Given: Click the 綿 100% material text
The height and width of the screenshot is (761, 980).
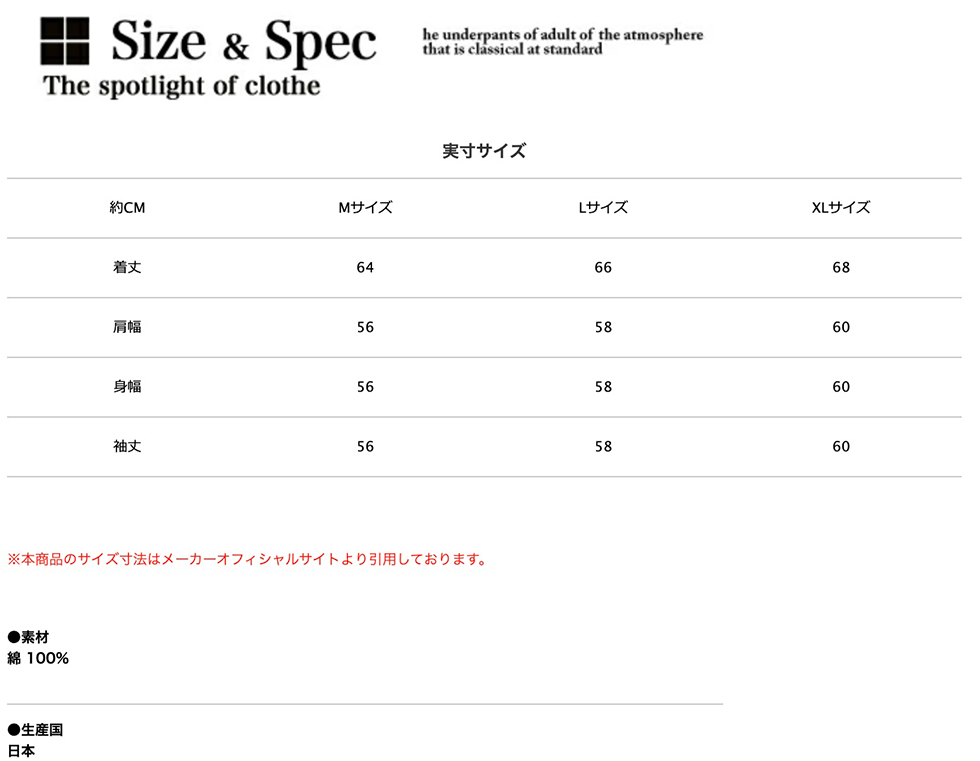Looking at the screenshot, I should click(x=38, y=659).
